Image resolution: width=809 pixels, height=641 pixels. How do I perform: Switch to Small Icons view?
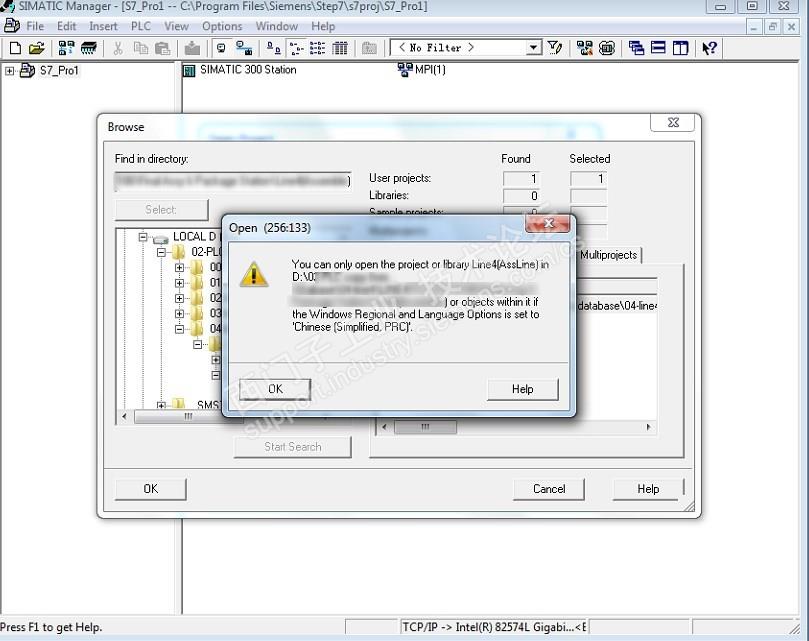[296, 49]
